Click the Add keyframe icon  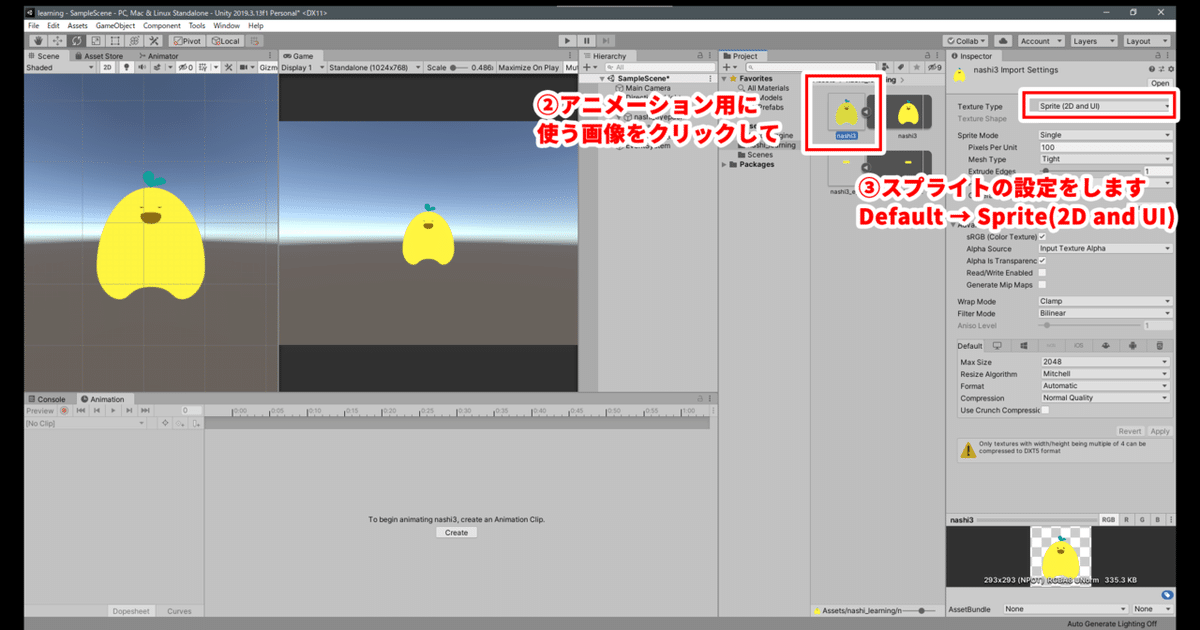[180, 423]
